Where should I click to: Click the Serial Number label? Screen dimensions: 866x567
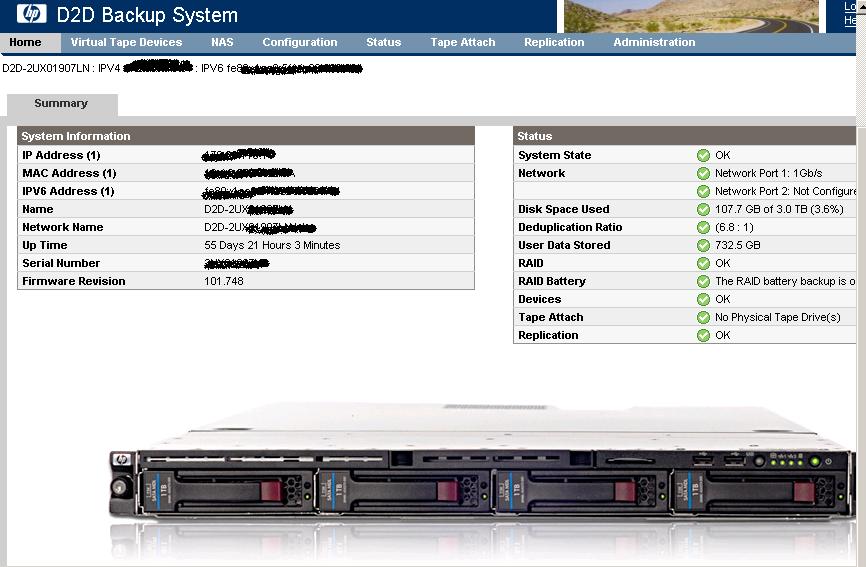pyautogui.click(x=61, y=263)
